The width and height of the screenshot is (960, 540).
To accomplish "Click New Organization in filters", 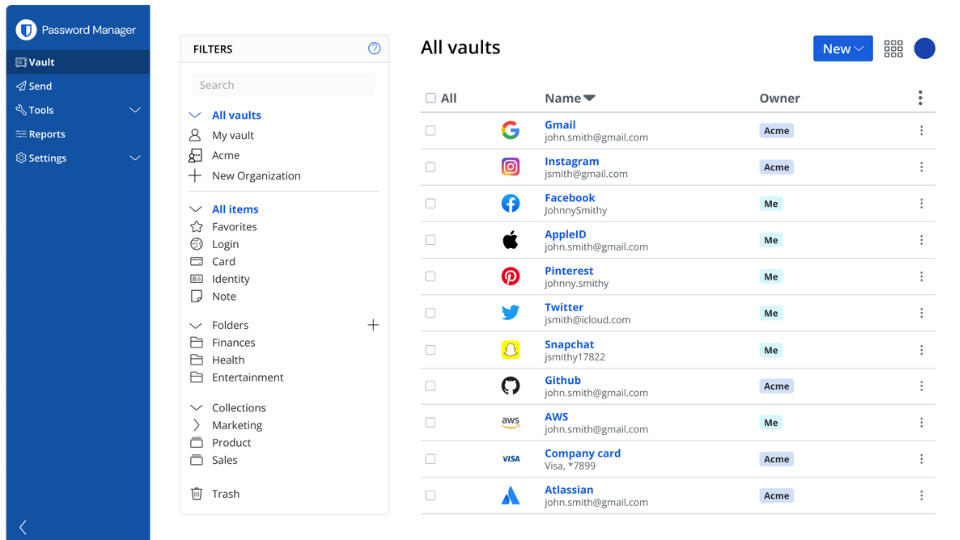I will (255, 176).
